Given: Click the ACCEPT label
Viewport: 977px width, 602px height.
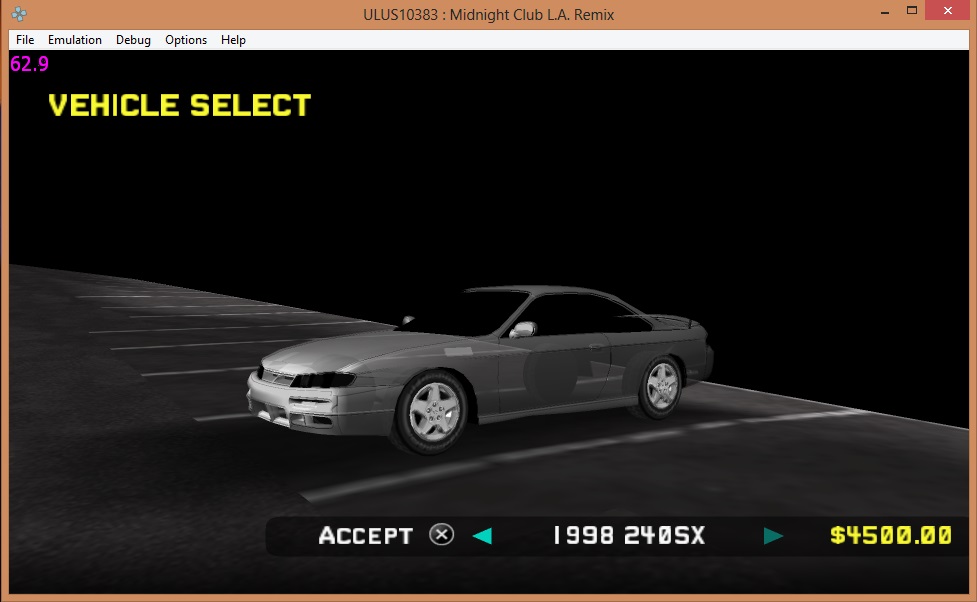Looking at the screenshot, I should pyautogui.click(x=365, y=536).
